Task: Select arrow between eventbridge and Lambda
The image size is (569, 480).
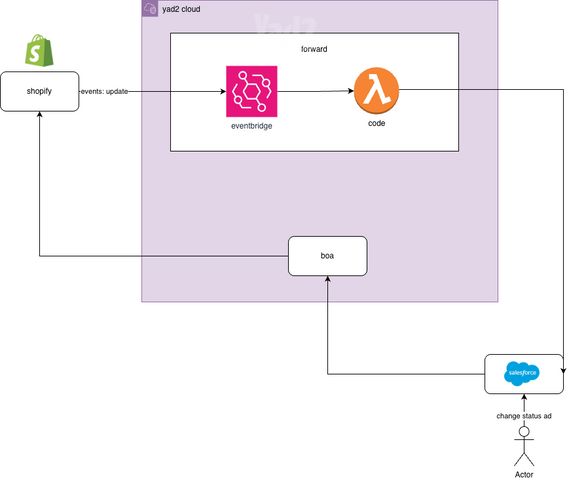Action: pyautogui.click(x=315, y=91)
